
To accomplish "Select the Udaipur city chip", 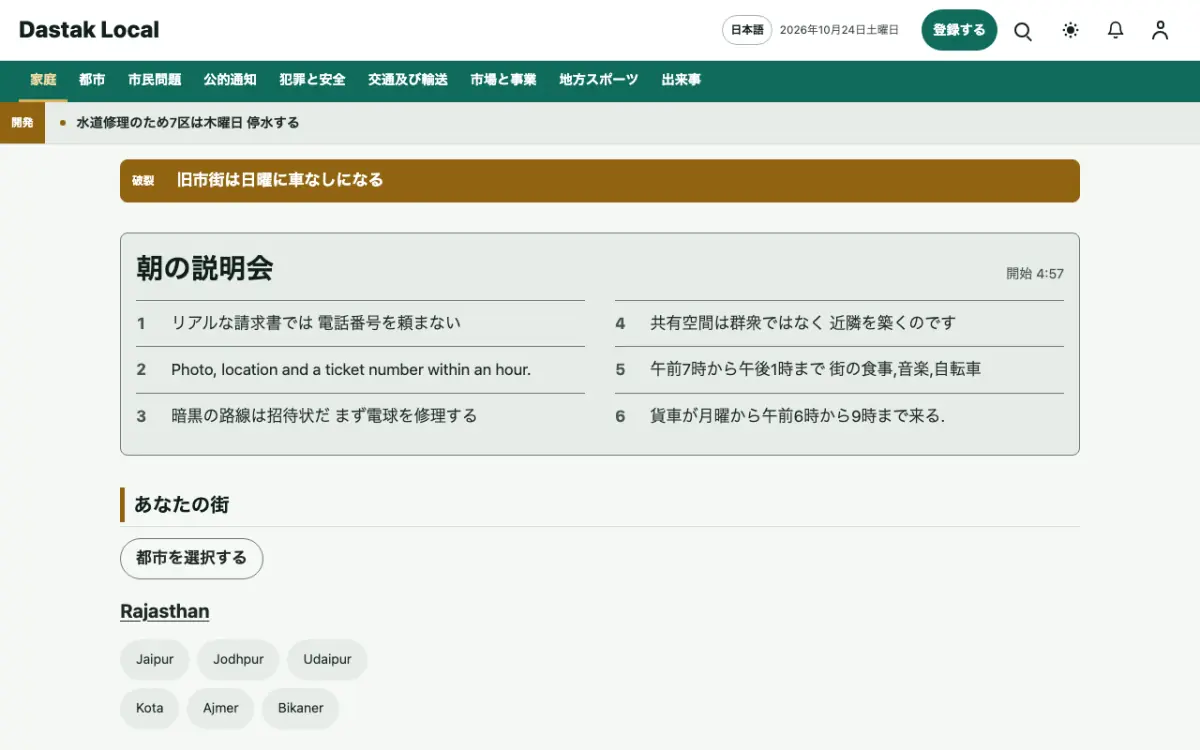I will (327, 660).
